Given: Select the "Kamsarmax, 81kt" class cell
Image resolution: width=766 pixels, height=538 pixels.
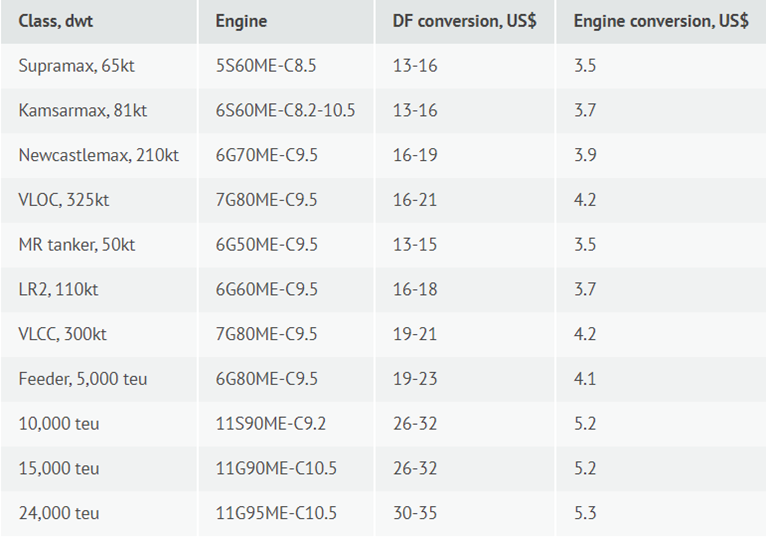Looking at the screenshot, I should click(82, 111).
